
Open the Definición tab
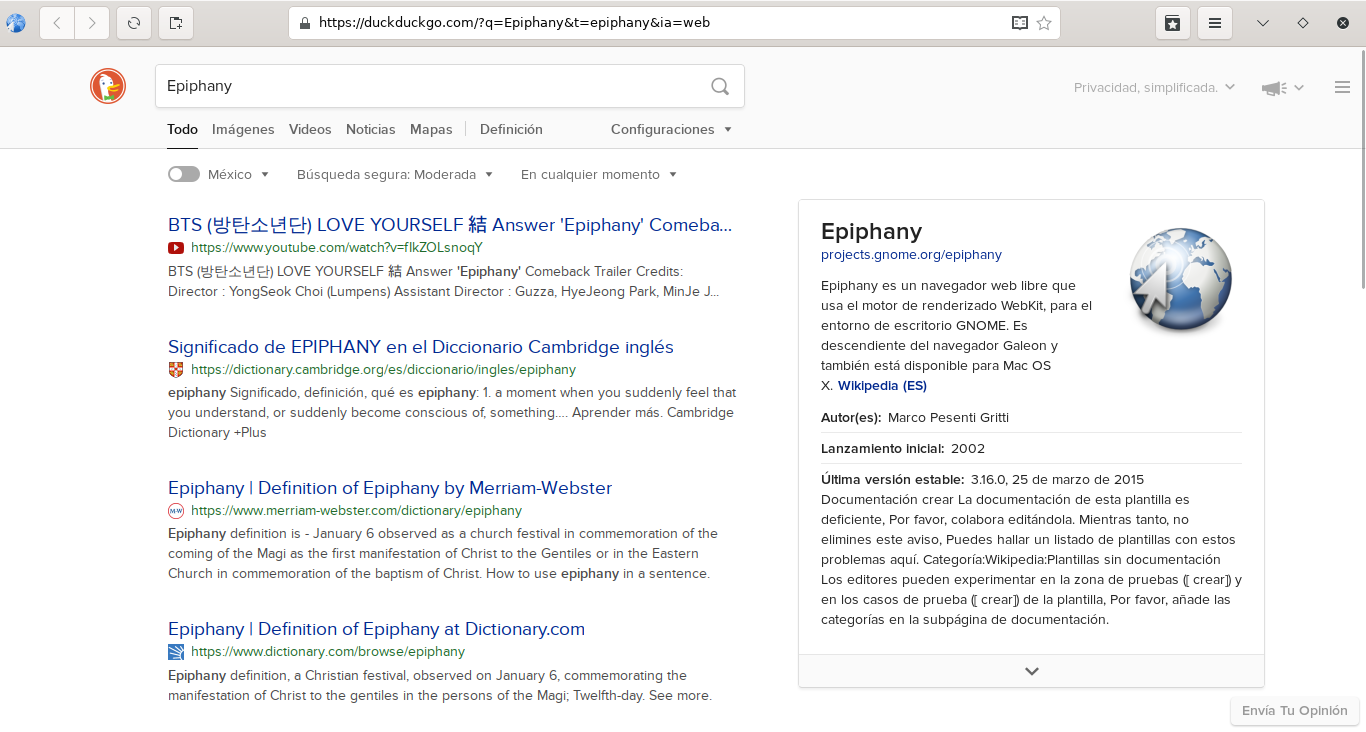(511, 129)
